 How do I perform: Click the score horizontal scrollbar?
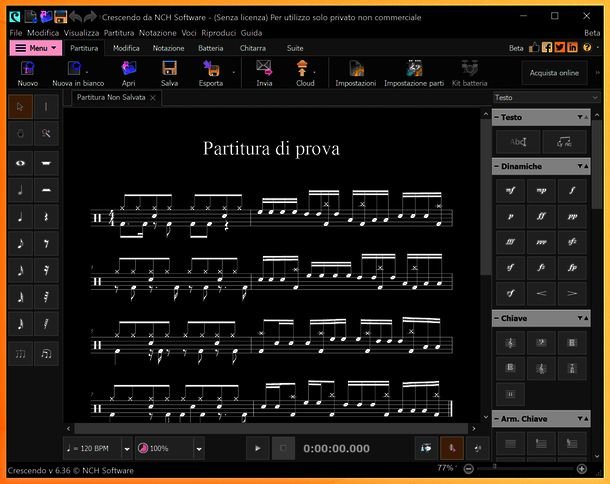click(271, 429)
